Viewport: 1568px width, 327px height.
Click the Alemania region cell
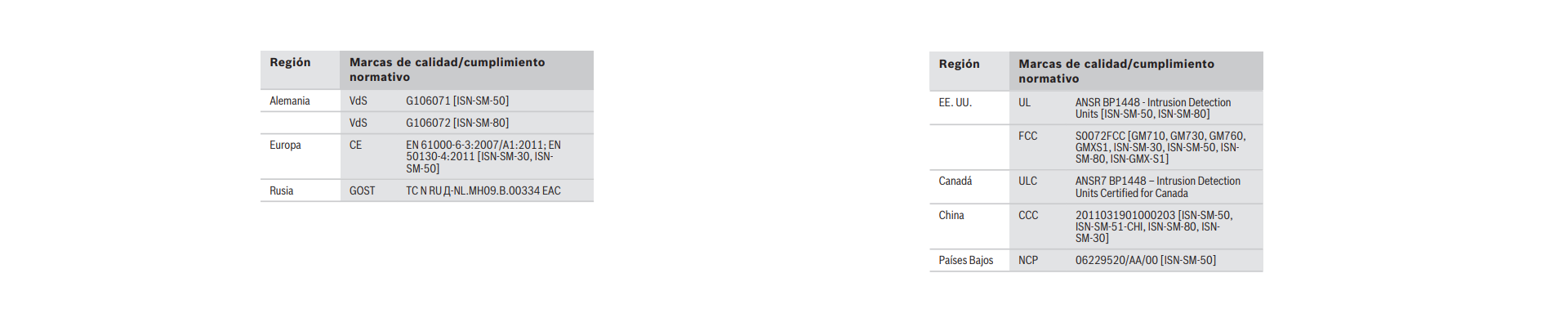pos(290,101)
